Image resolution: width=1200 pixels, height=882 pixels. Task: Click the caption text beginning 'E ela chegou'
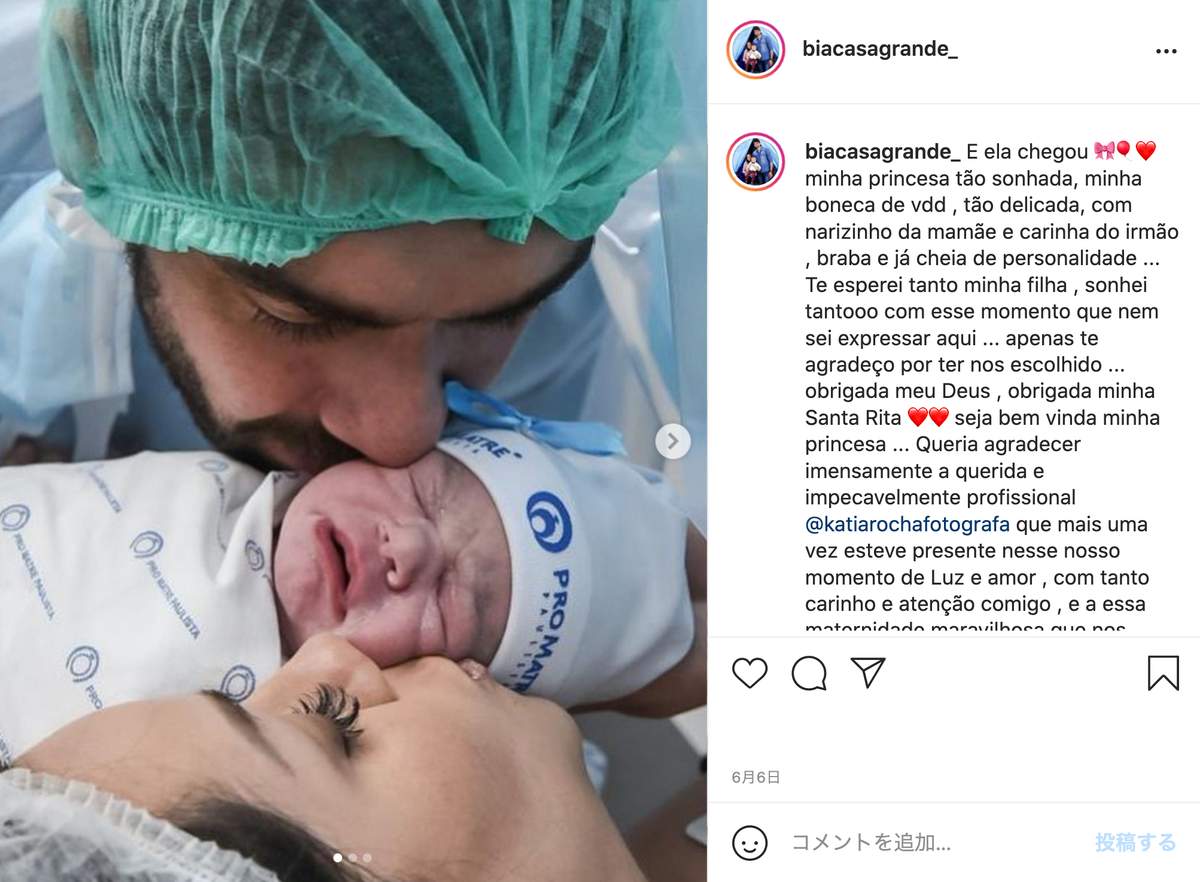pyautogui.click(x=992, y=390)
